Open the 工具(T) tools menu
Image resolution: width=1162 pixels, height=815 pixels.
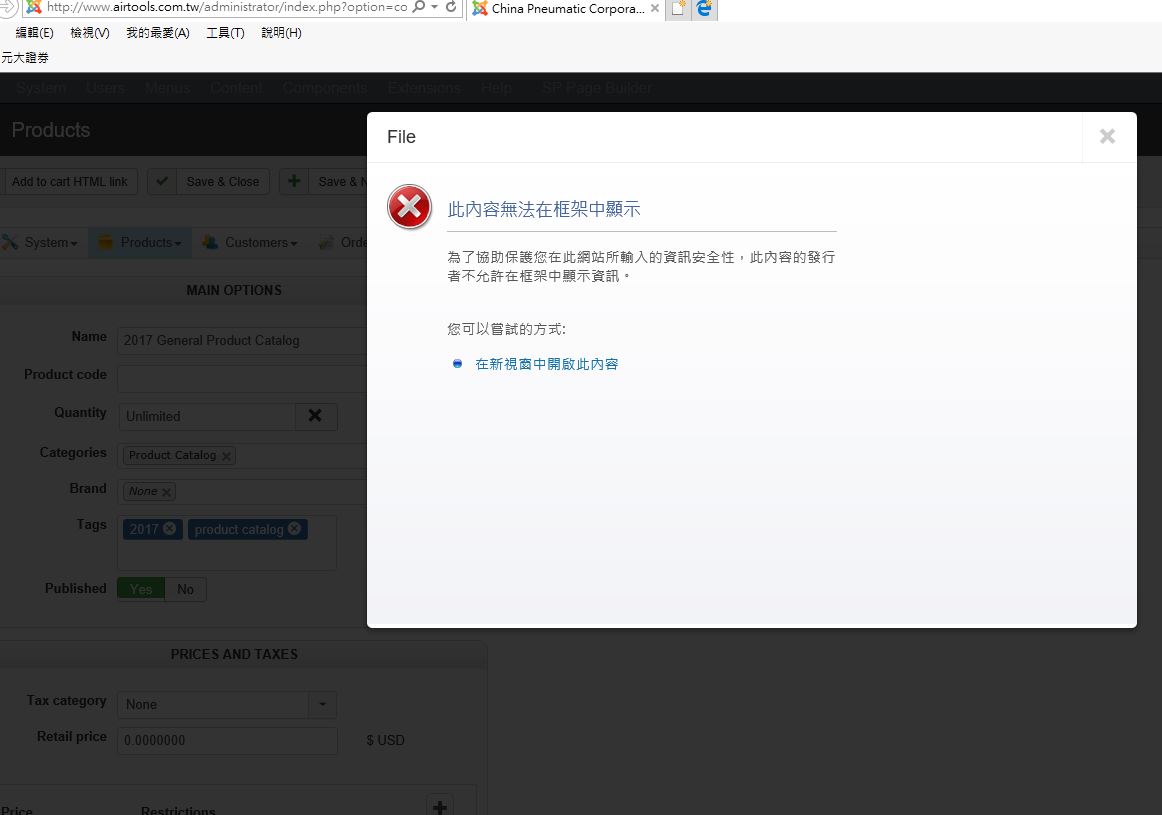[225, 33]
